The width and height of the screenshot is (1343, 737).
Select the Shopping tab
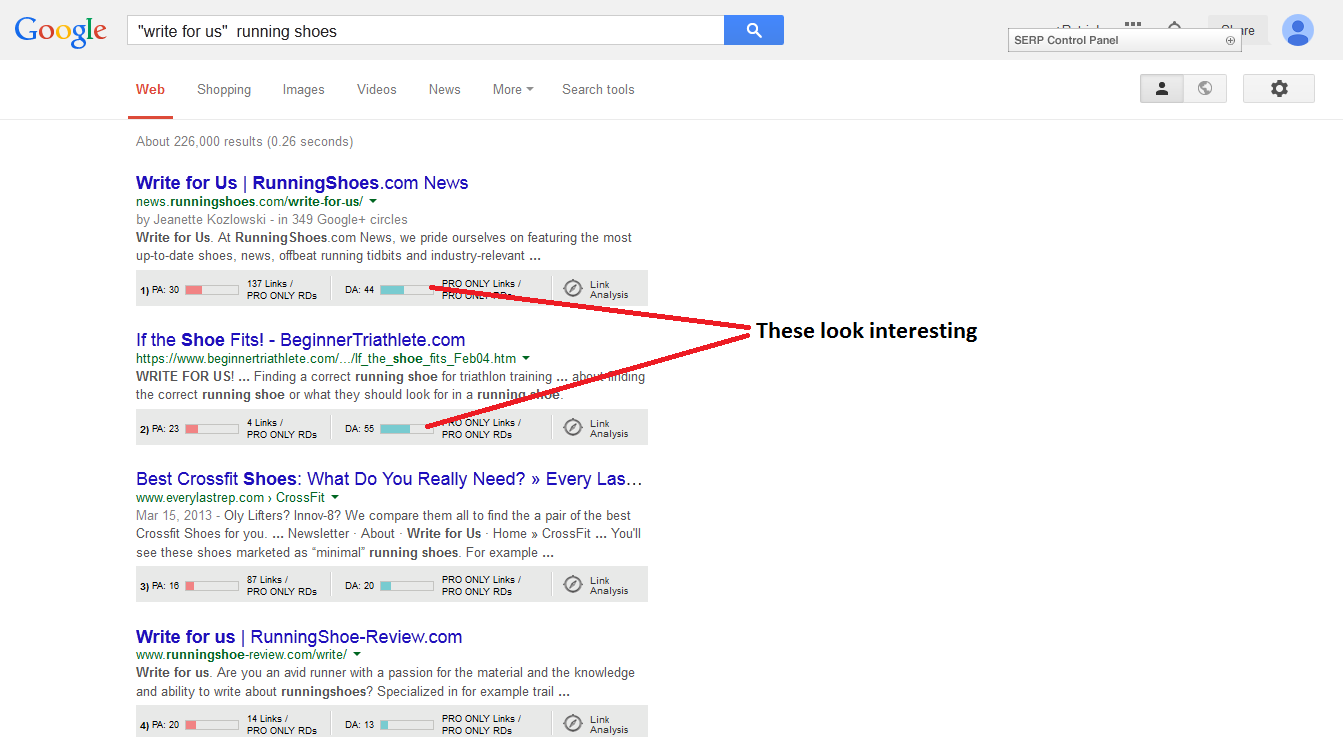coord(224,89)
